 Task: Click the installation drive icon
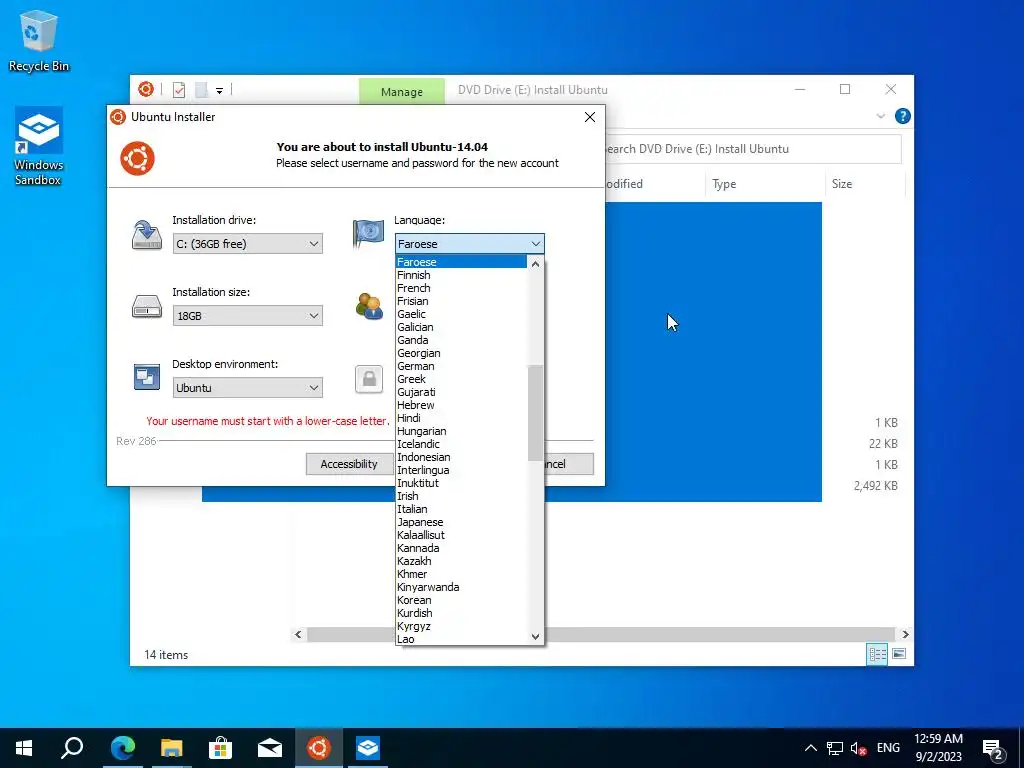click(147, 235)
